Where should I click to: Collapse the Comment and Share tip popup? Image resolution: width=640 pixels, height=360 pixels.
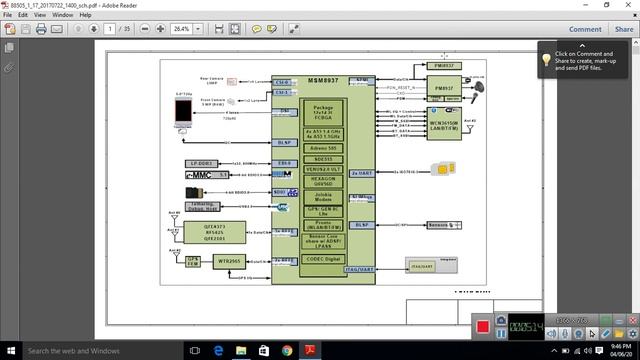[x=582, y=45]
